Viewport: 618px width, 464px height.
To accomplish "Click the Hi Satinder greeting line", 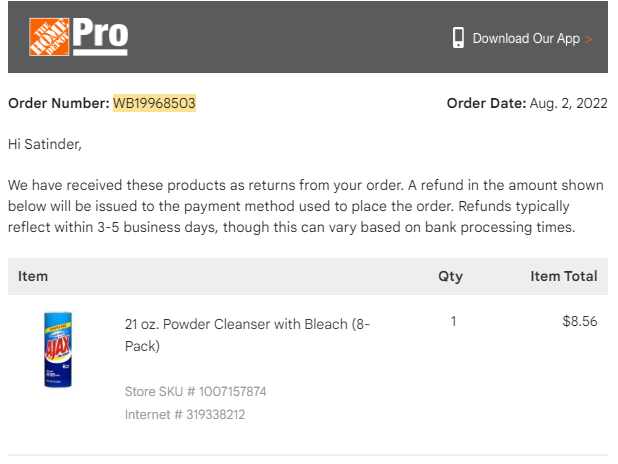I will pyautogui.click(x=45, y=144).
